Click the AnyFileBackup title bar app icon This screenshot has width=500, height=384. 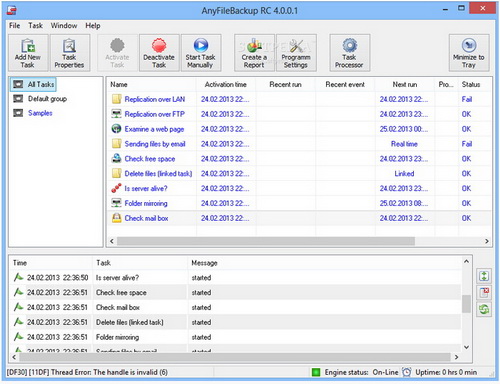[12, 10]
